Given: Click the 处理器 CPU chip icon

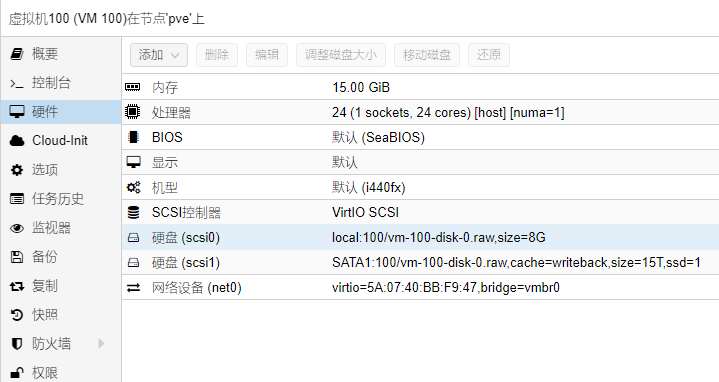Looking at the screenshot, I should click(133, 112).
